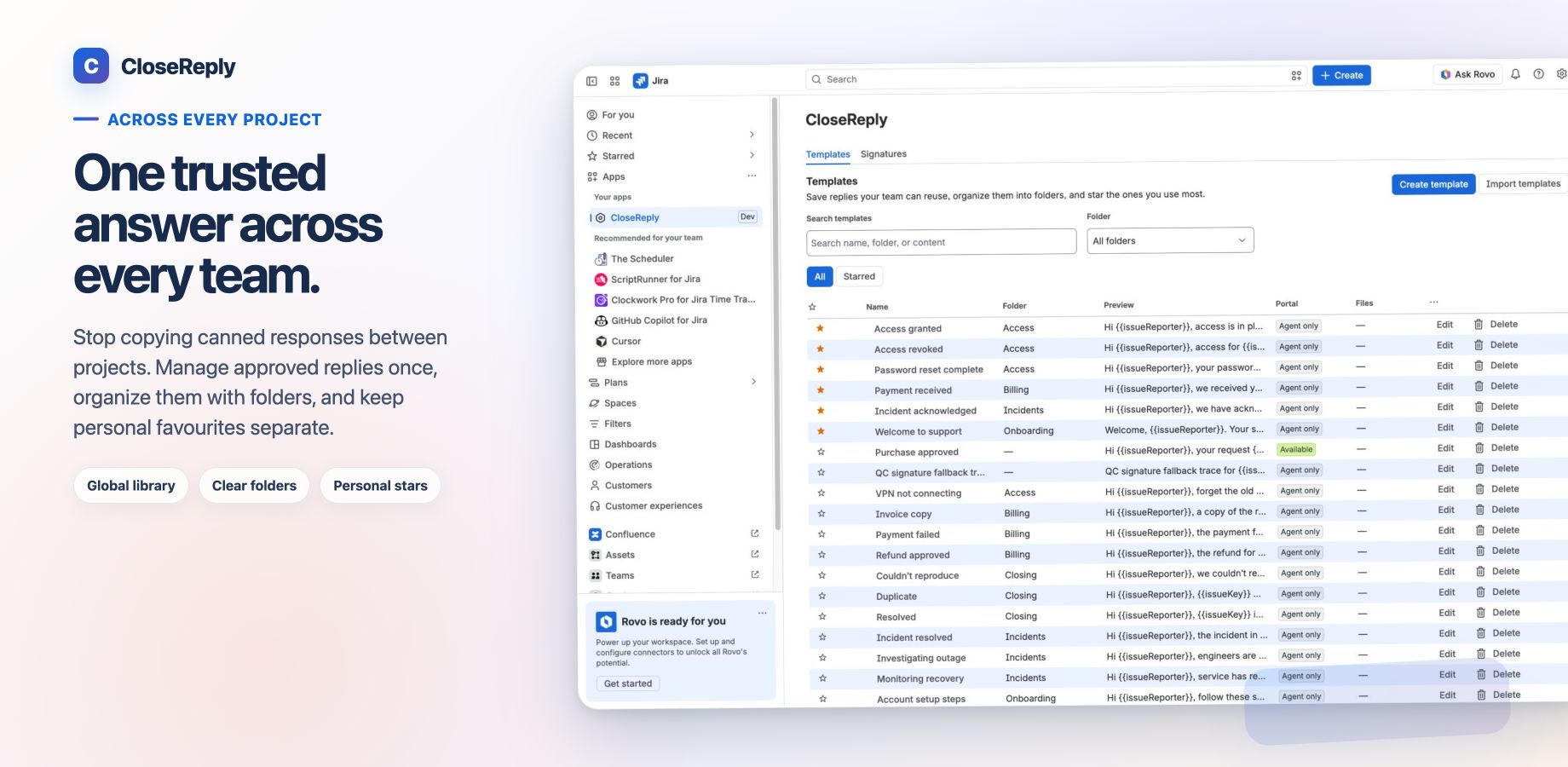Viewport: 1568px width, 767px height.
Task: Star the Purchase approved template
Action: click(821, 452)
